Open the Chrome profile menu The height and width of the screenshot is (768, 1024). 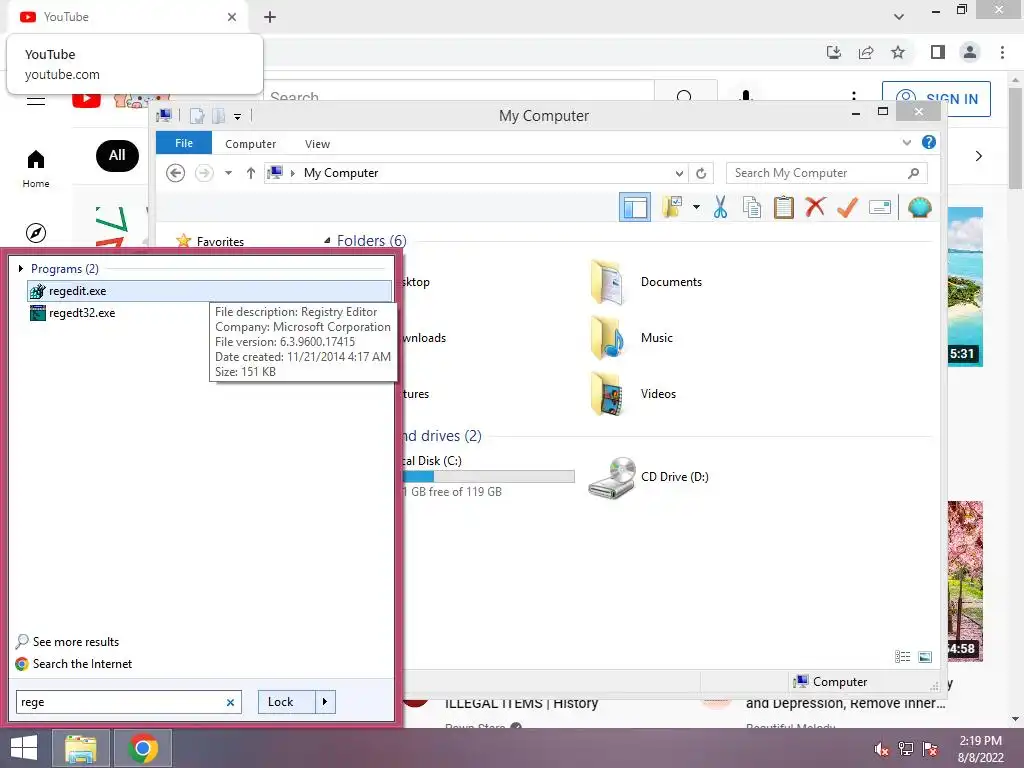click(x=970, y=52)
